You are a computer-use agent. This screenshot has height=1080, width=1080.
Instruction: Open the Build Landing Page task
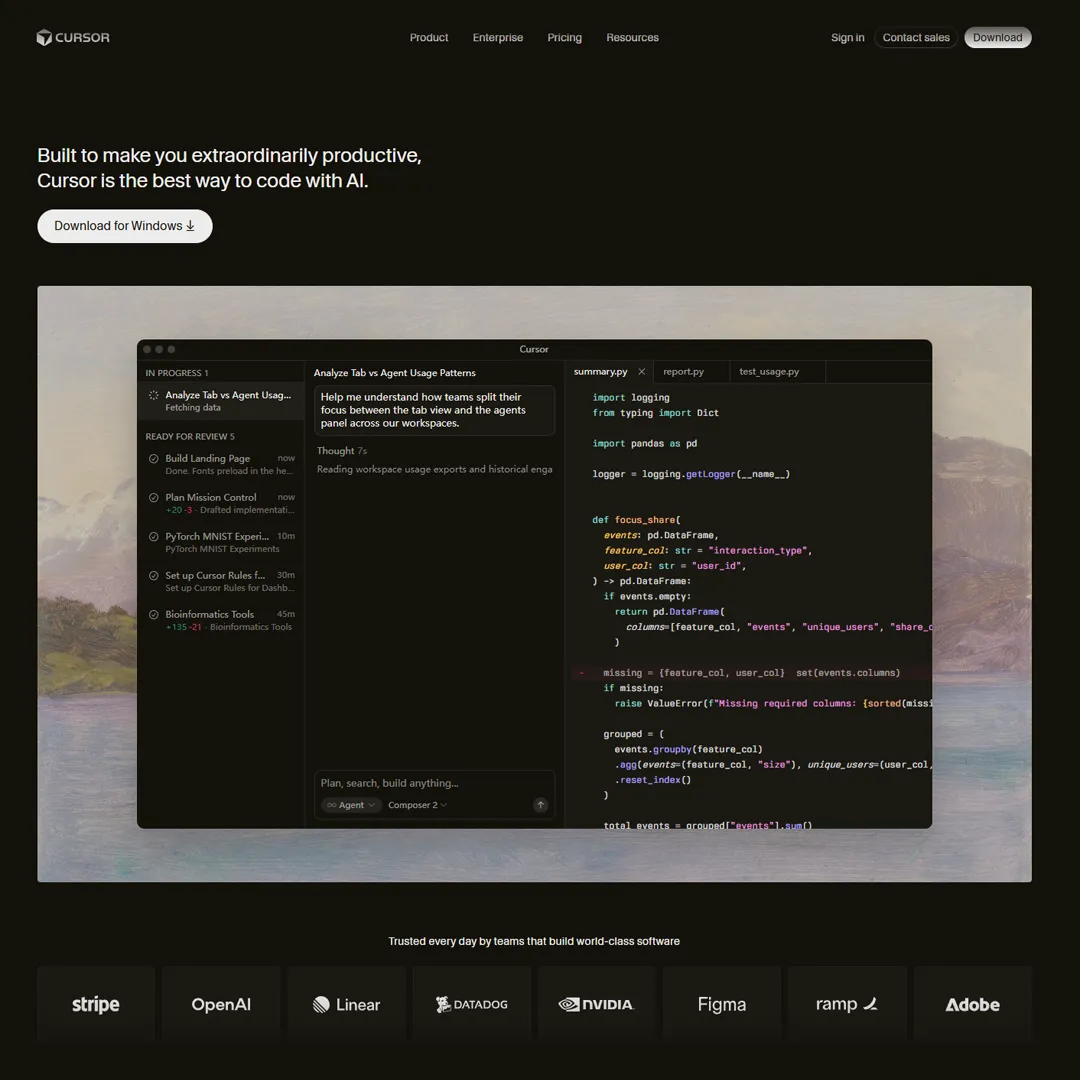220,464
